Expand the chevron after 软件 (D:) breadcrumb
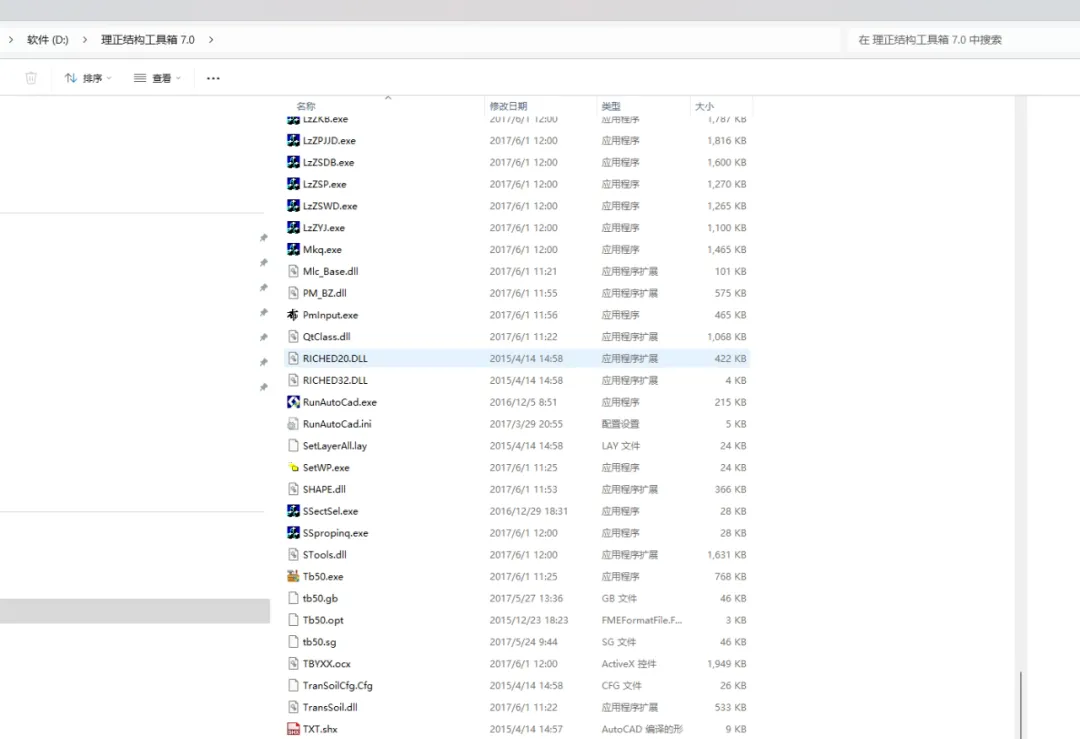Image resolution: width=1080 pixels, height=739 pixels. tap(85, 40)
